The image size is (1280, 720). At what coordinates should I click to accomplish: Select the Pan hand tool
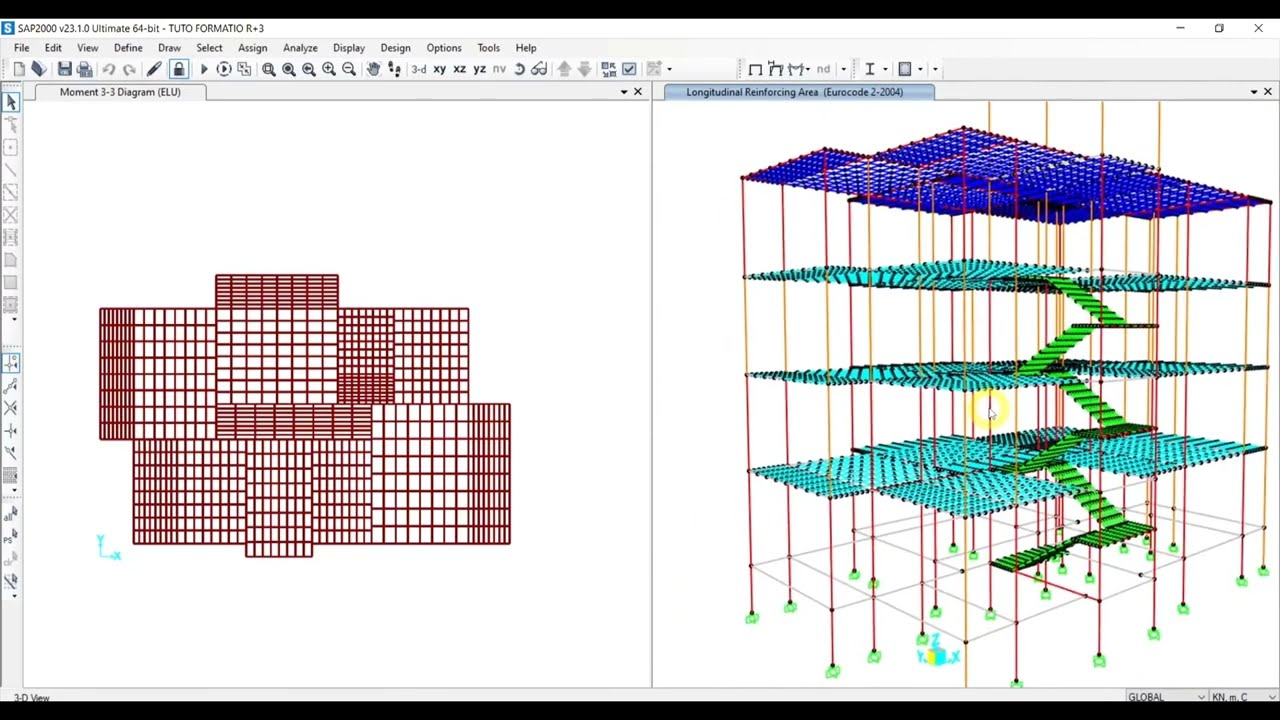point(373,69)
